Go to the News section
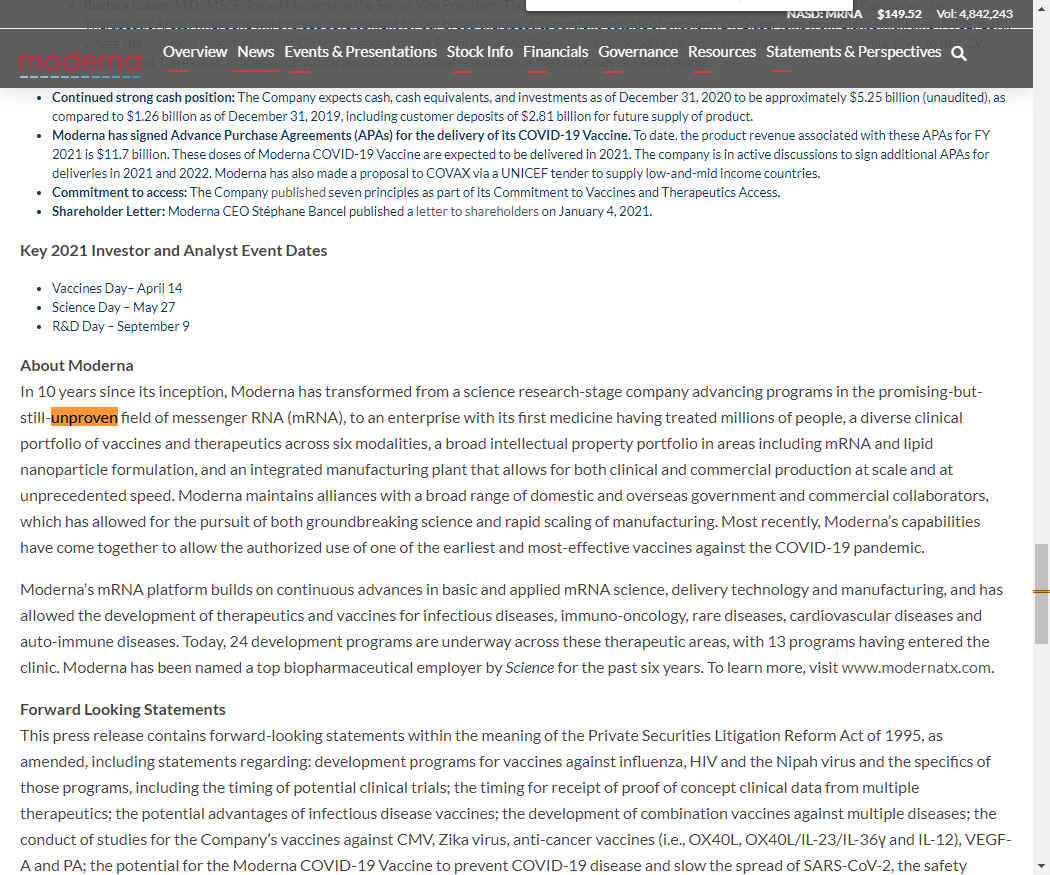1050x875 pixels. tap(256, 52)
